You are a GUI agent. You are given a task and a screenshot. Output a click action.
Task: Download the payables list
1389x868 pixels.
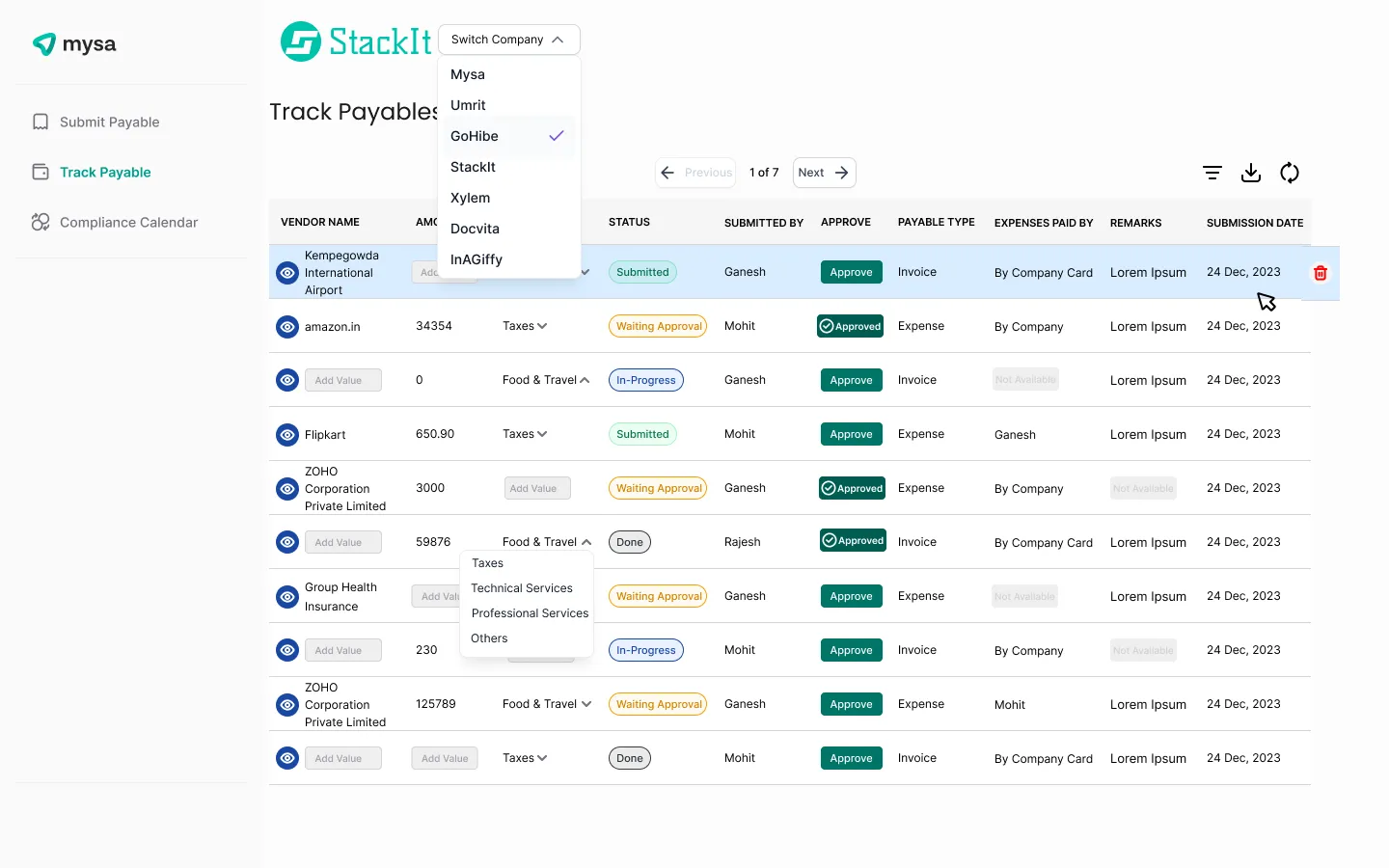coord(1251,173)
